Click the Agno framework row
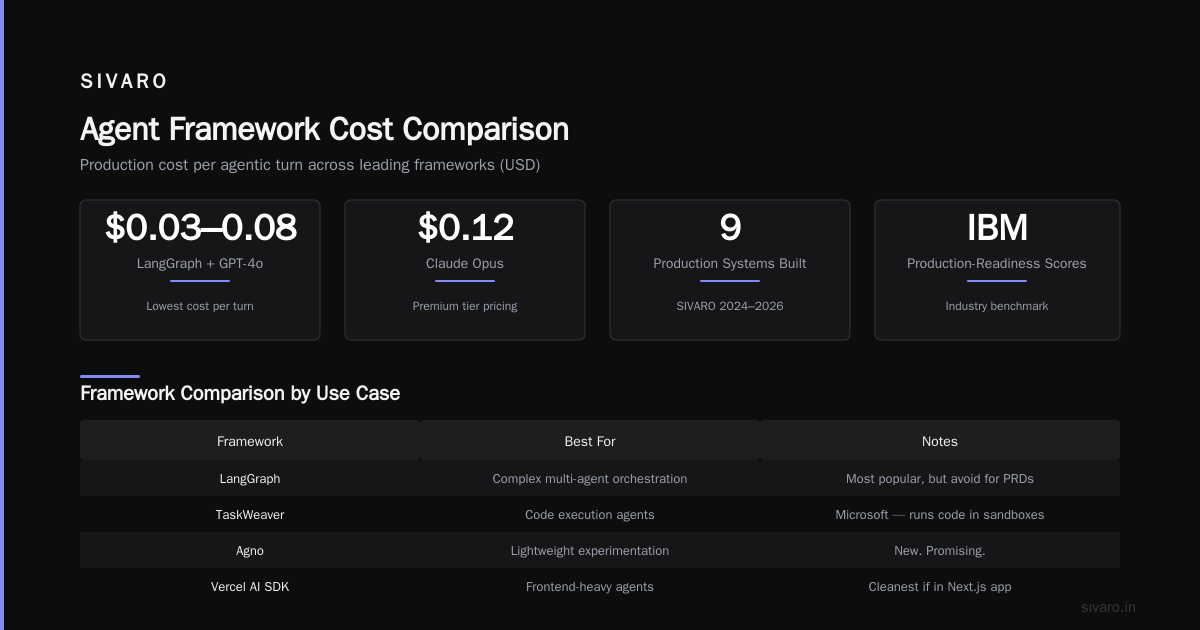The image size is (1200, 630). (x=600, y=551)
